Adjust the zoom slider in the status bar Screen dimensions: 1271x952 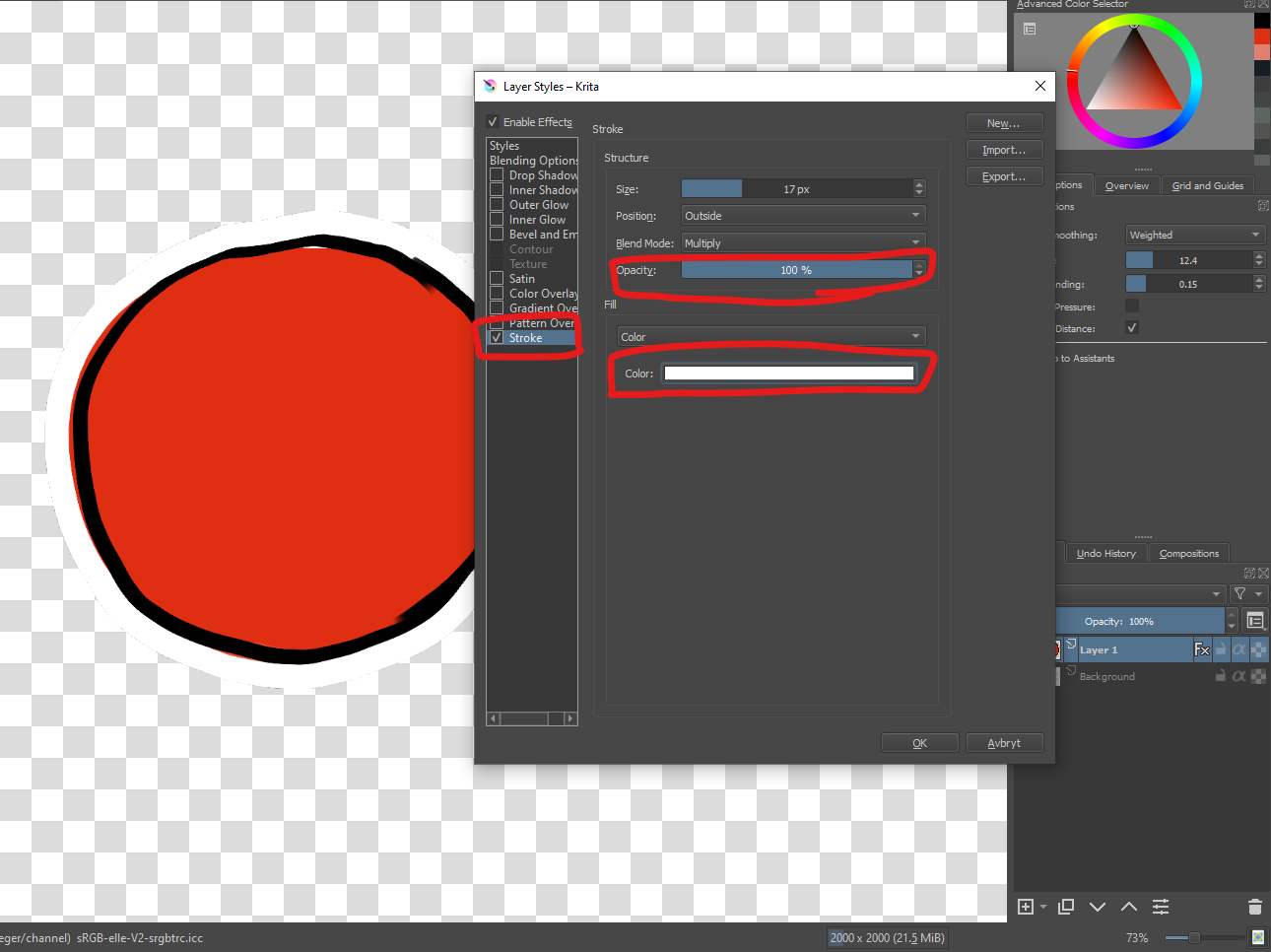[x=1204, y=937]
